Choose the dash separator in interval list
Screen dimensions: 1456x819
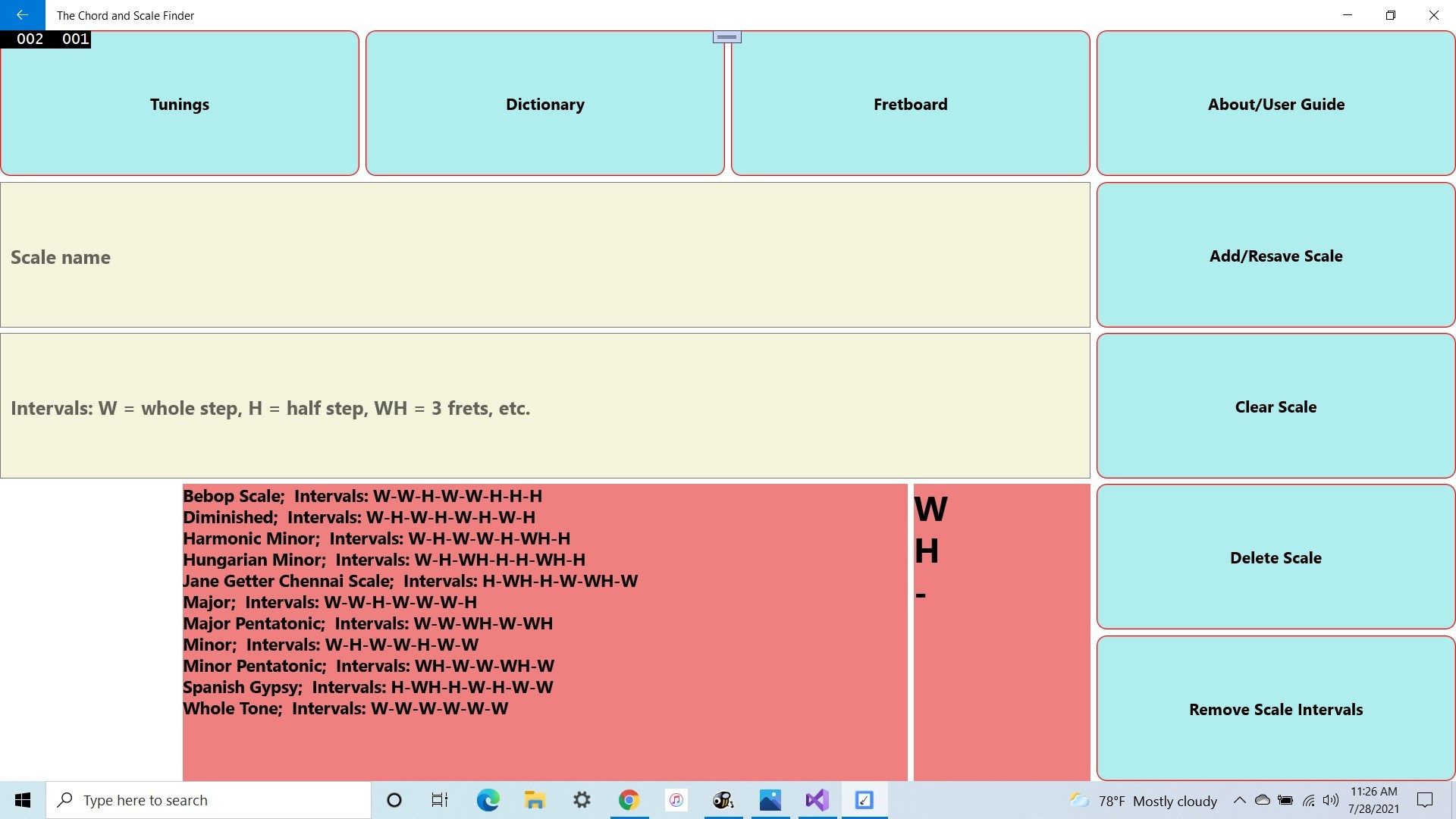pos(921,595)
